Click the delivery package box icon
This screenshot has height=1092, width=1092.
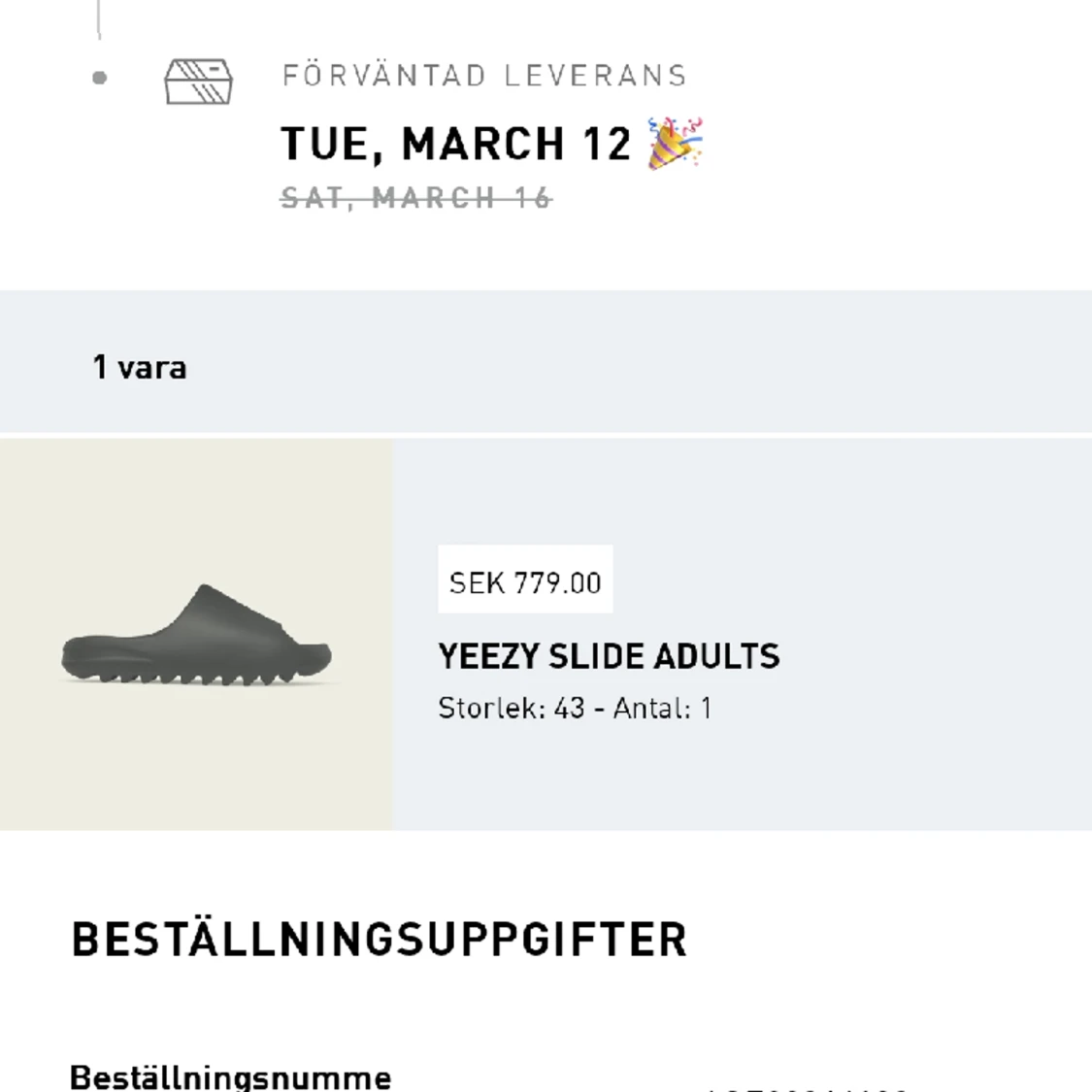pos(198,82)
